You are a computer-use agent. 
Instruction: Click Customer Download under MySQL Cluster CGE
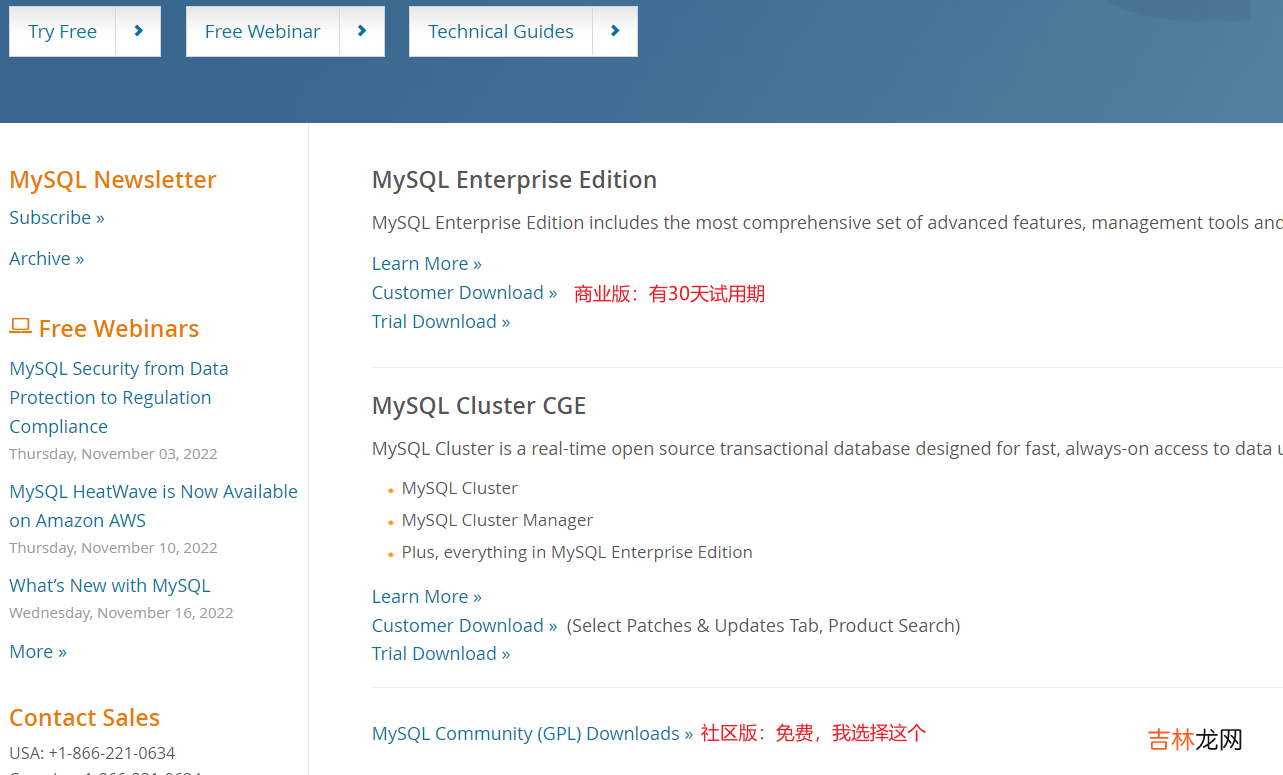tap(465, 625)
